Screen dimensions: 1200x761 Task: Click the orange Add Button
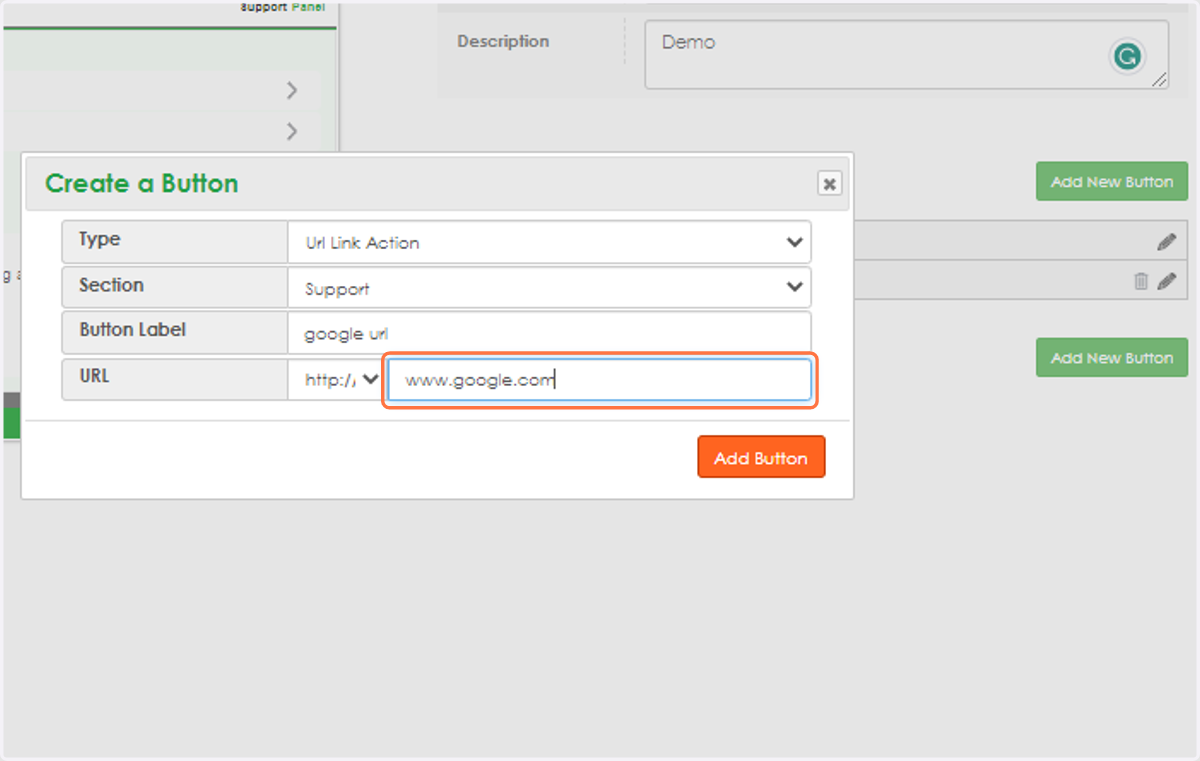(x=761, y=457)
